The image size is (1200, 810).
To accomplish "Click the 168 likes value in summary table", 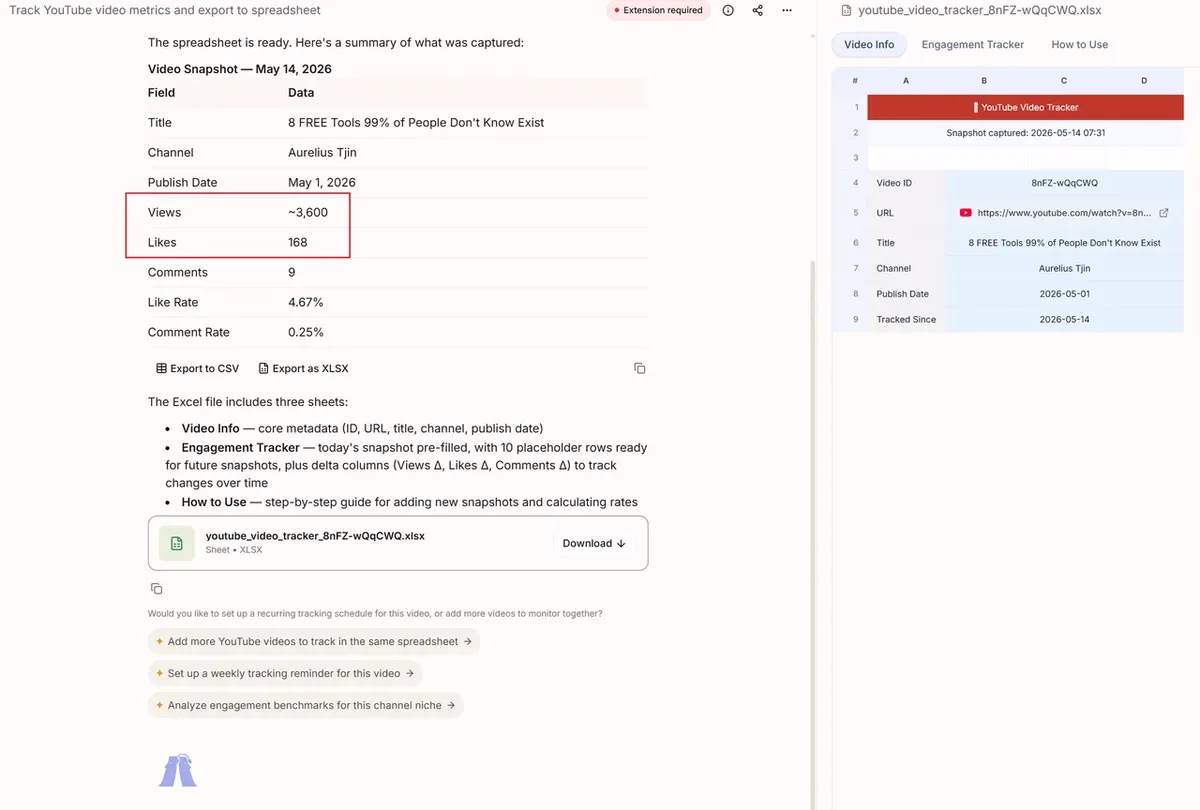I will [298, 242].
